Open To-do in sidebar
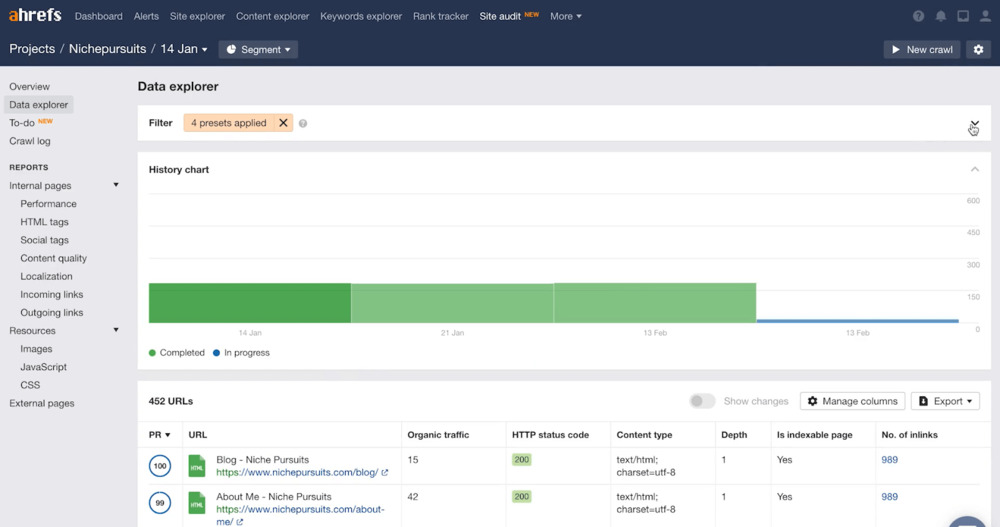Screen dimensions: 1000x527 pos(22,123)
